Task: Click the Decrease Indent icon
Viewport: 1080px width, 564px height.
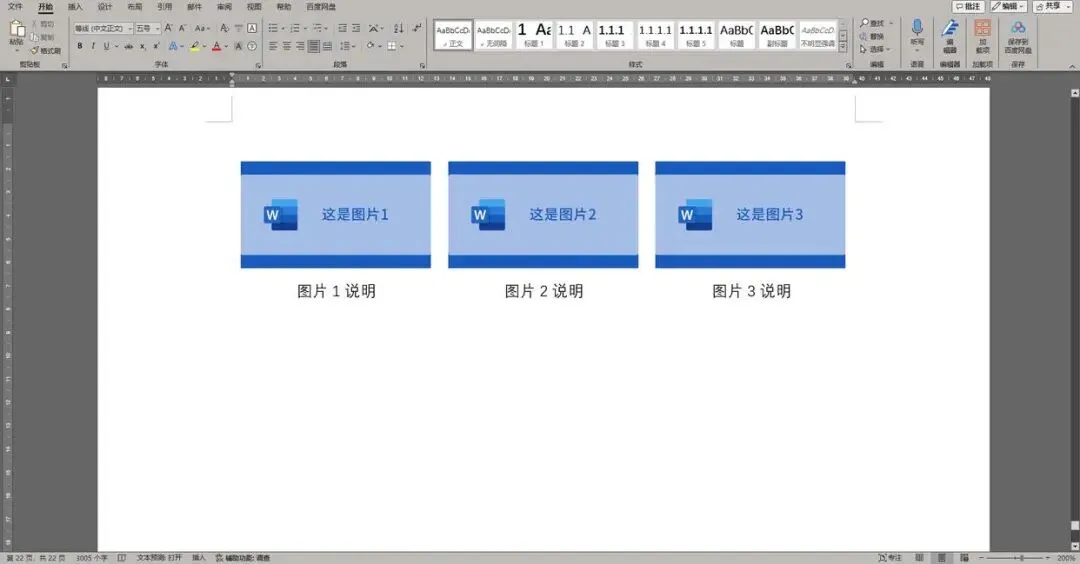Action: [x=342, y=28]
